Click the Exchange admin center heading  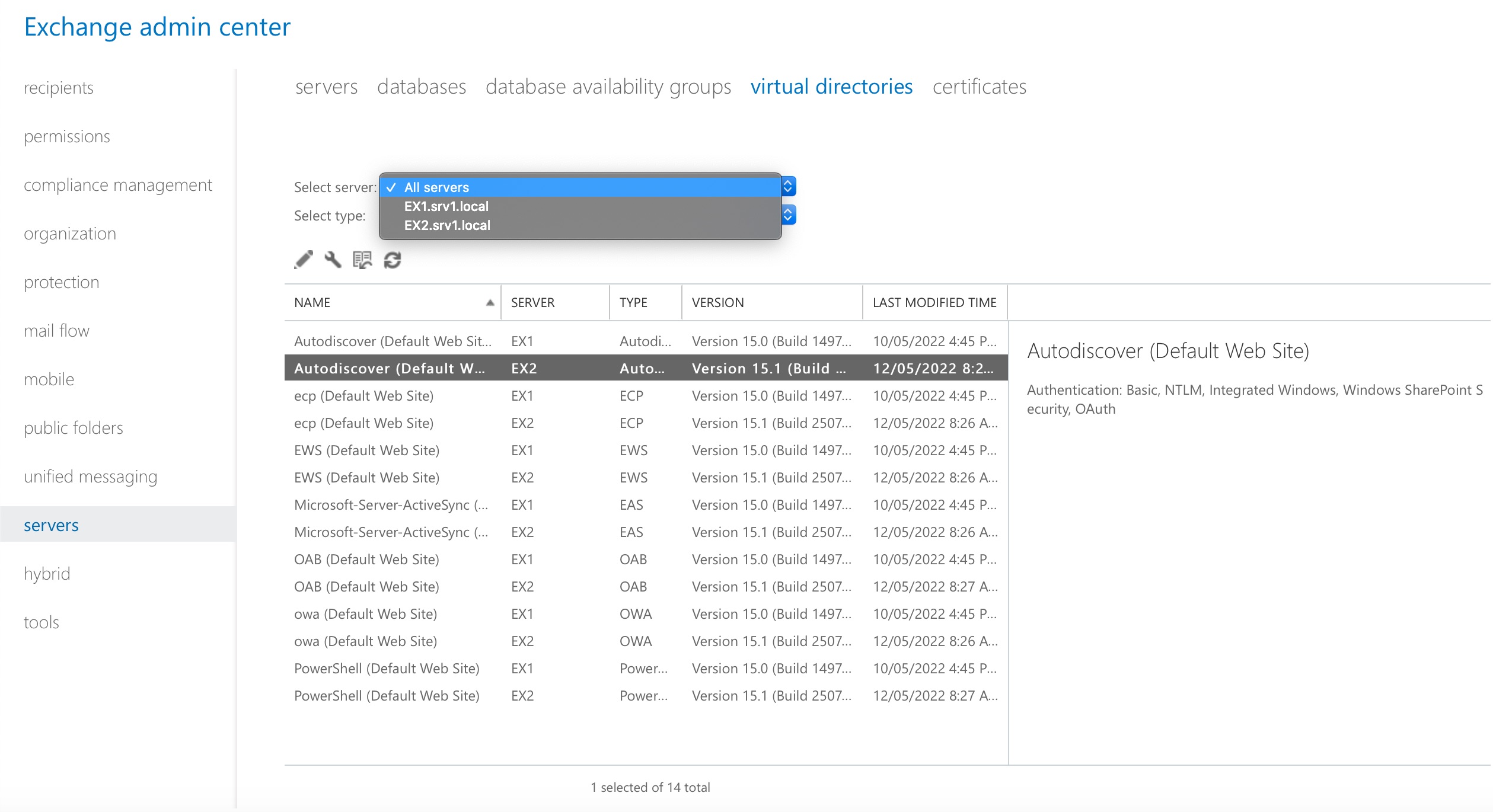157,26
